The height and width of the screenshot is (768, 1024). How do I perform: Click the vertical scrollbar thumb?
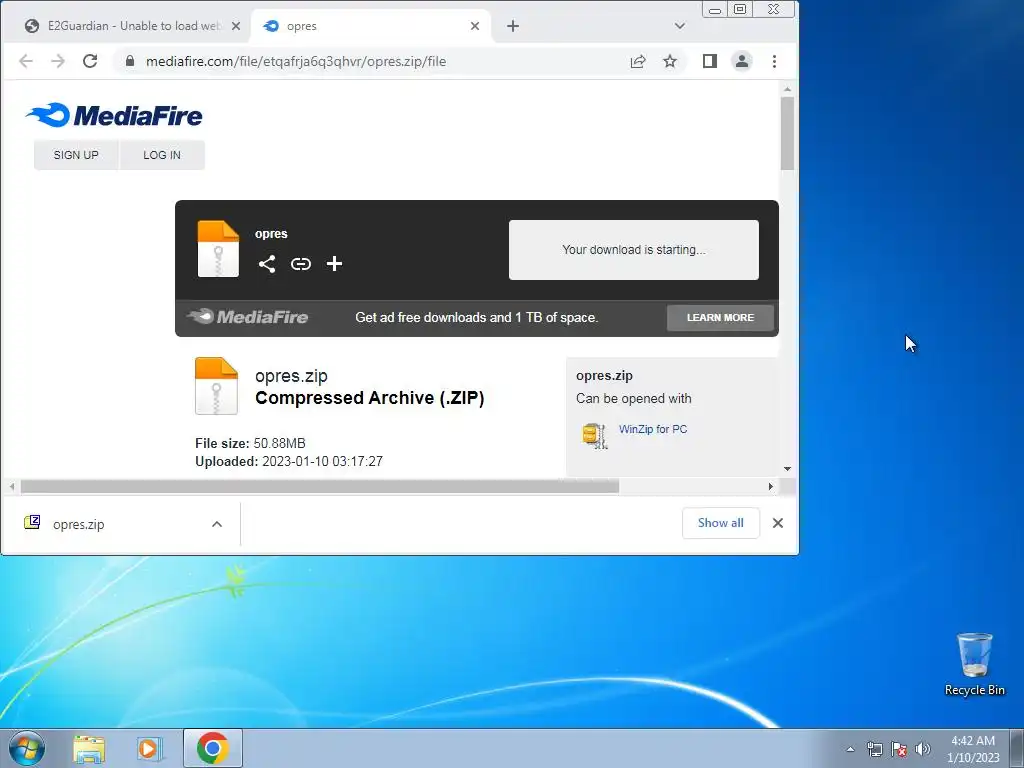(x=788, y=133)
